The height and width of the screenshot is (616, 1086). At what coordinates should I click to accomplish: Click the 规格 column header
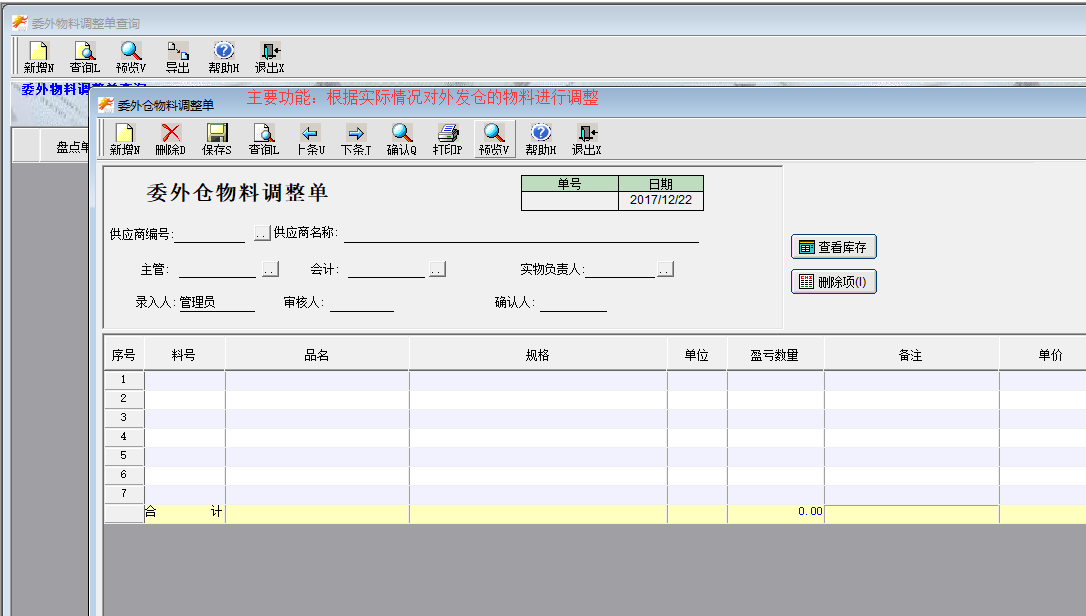[538, 355]
